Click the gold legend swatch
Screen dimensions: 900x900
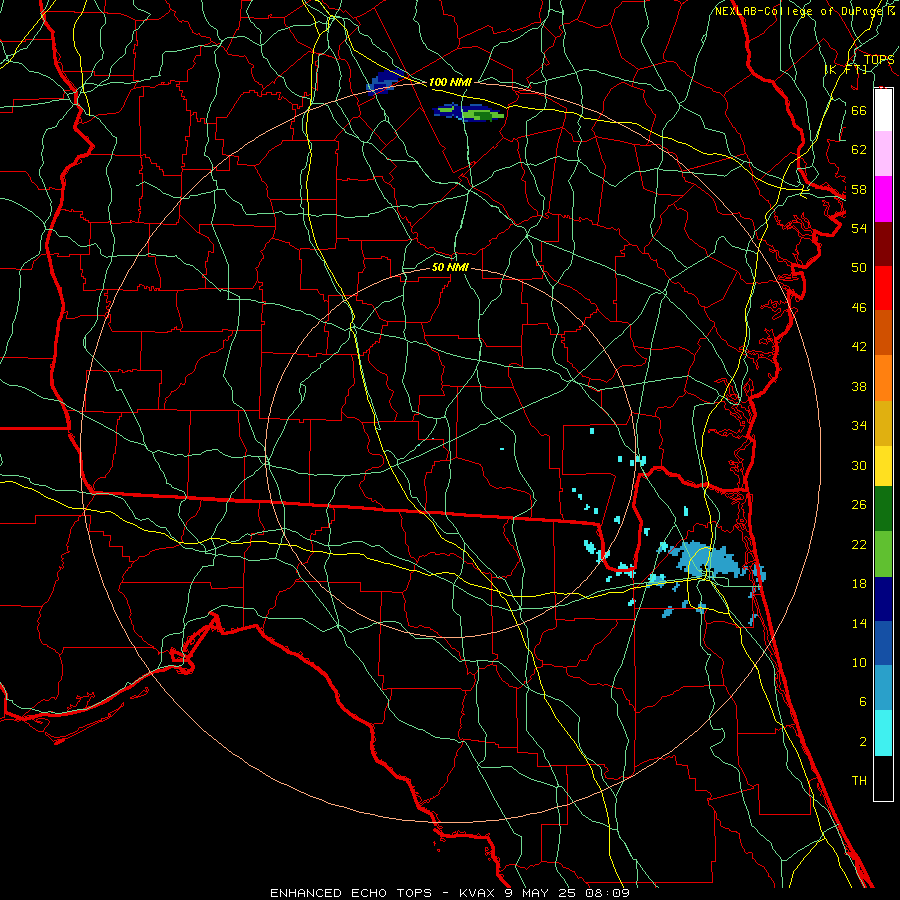pyautogui.click(x=883, y=423)
